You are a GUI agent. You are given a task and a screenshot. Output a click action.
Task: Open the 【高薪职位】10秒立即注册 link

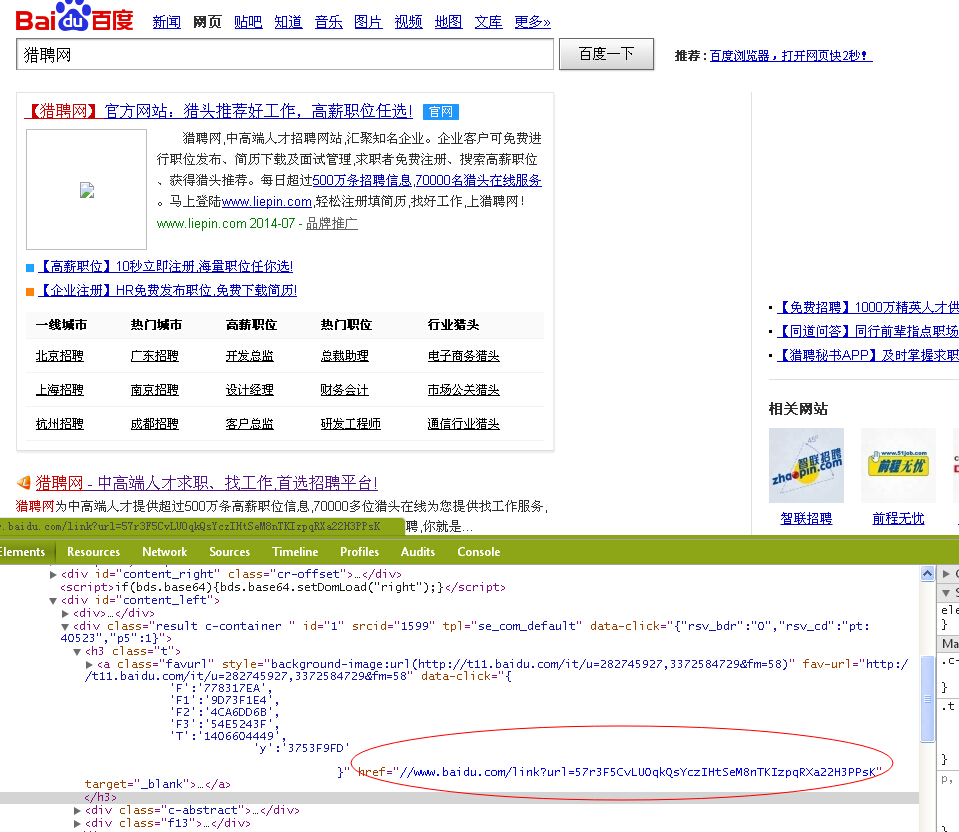[x=165, y=266]
